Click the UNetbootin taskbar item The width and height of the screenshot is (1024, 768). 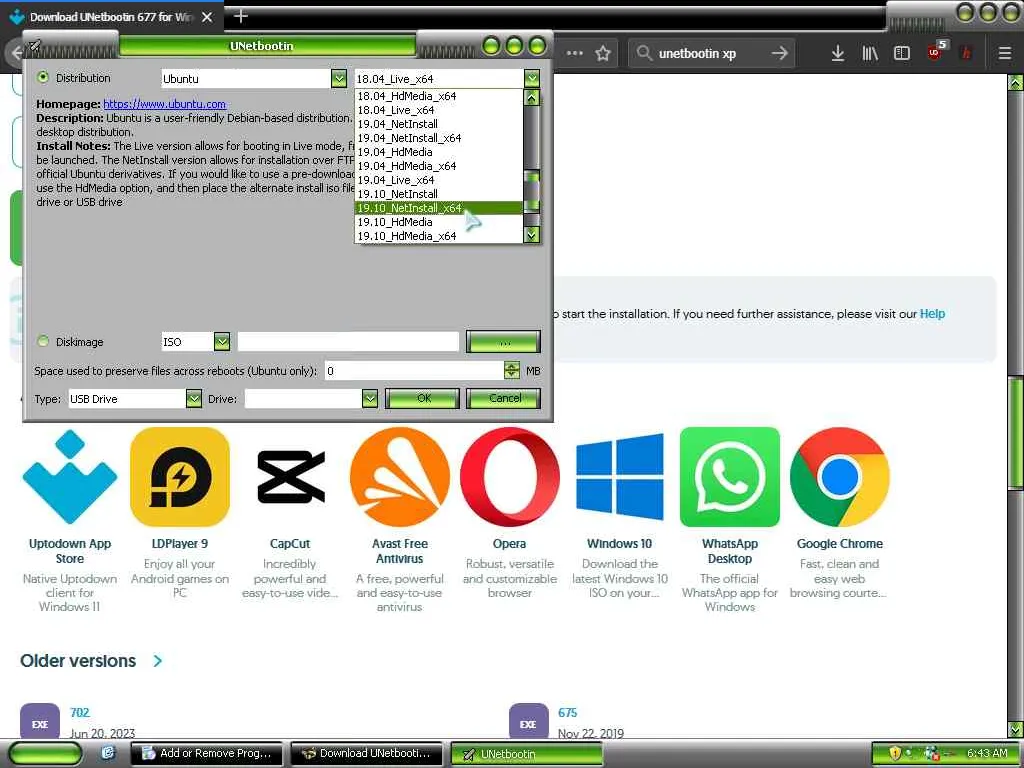tap(527, 754)
